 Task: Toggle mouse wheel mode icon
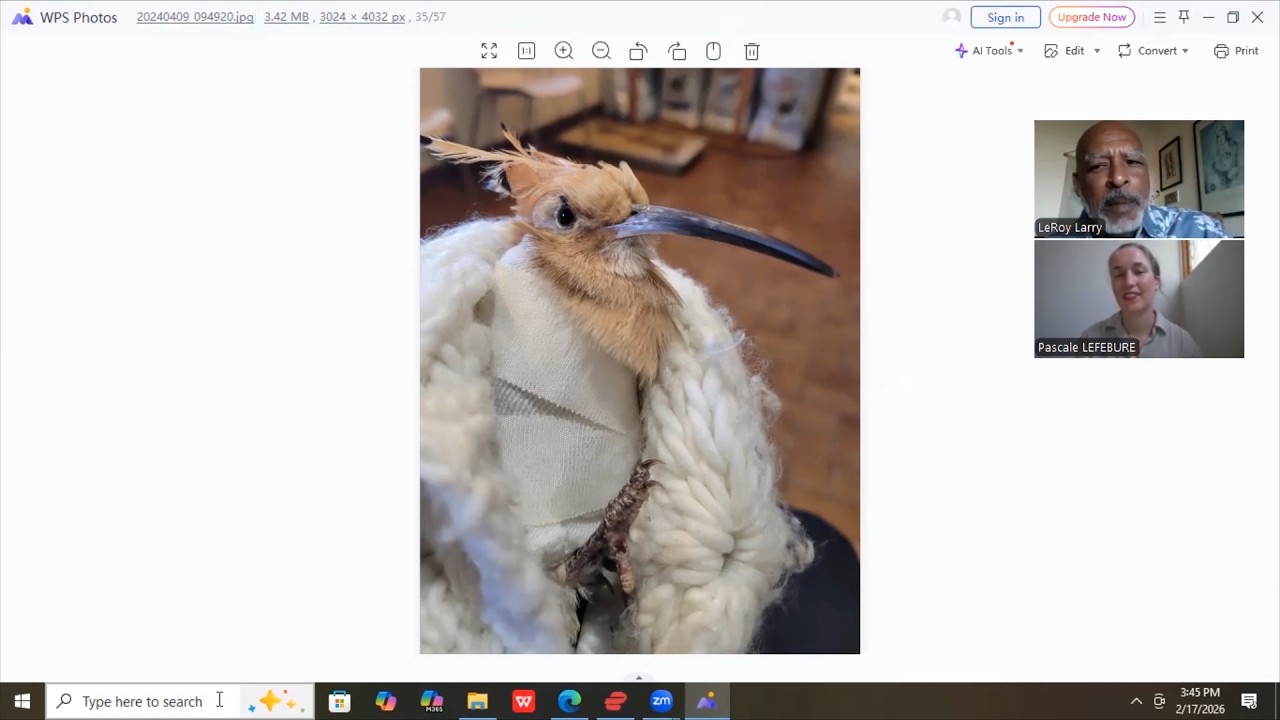[713, 51]
